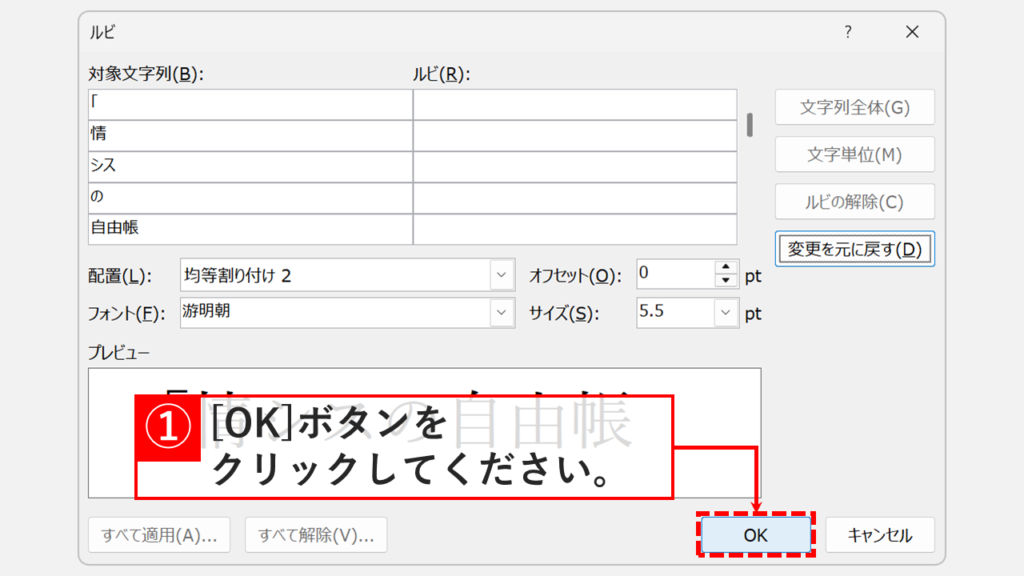Viewport: 1024px width, 576px height.
Task: Open the 配置 alignment dropdown
Action: click(500, 272)
